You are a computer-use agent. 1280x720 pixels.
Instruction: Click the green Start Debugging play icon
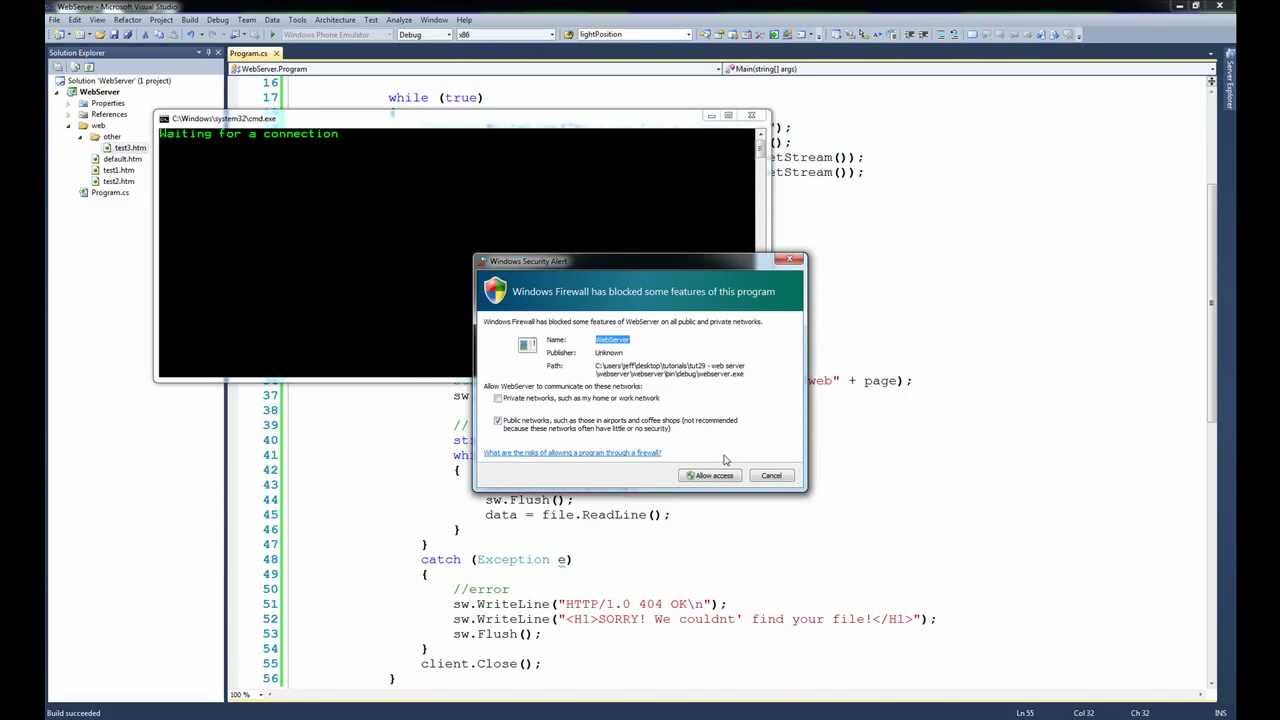point(273,34)
